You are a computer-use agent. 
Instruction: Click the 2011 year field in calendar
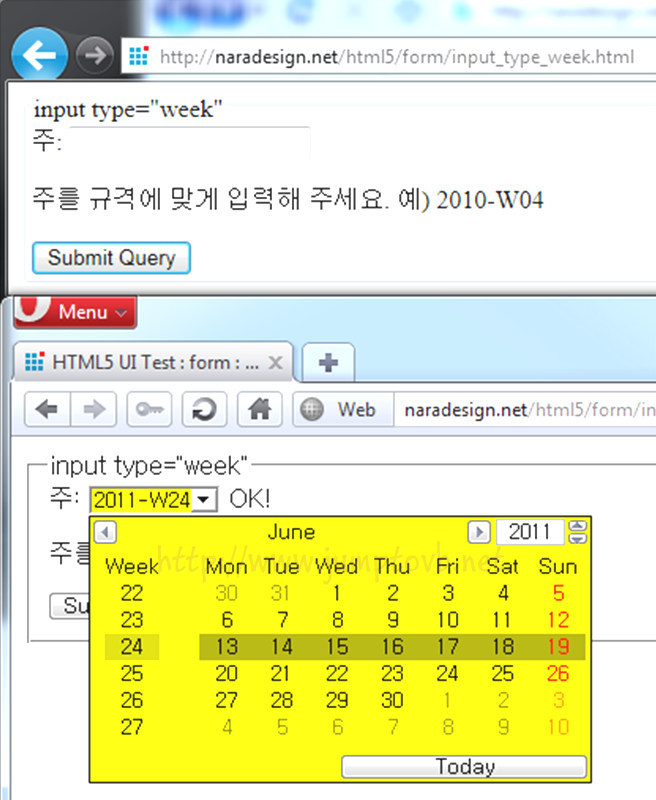529,532
